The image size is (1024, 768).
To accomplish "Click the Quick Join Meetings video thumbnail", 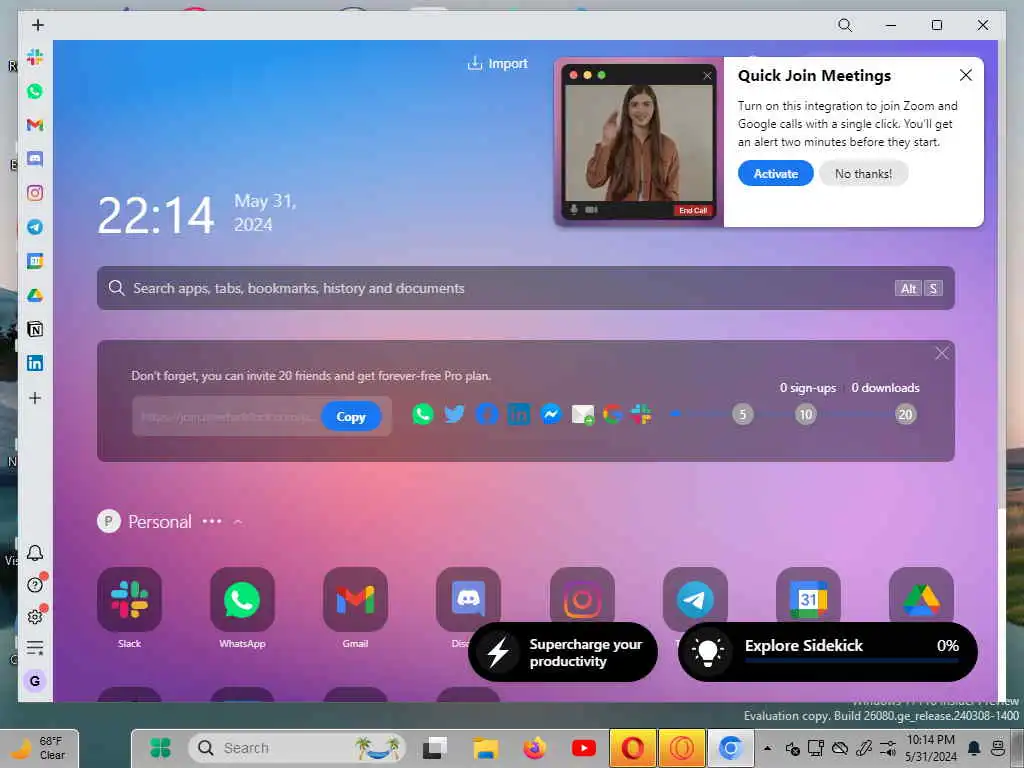I will click(639, 142).
